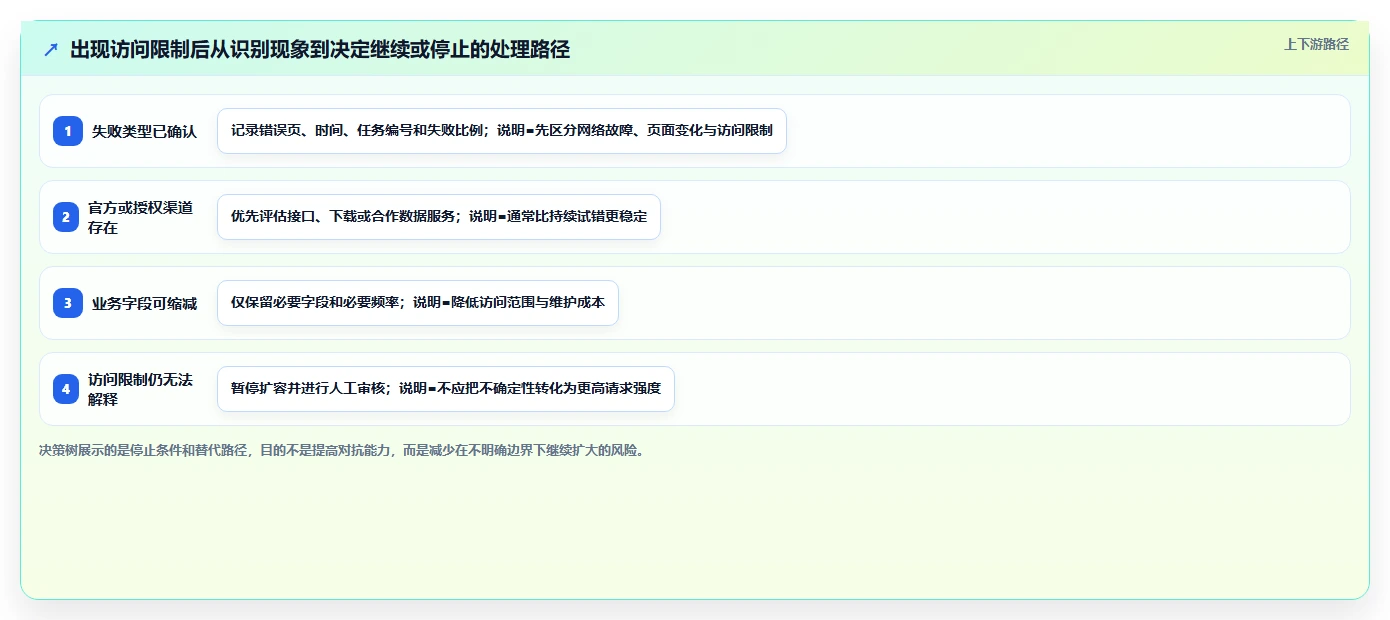Select step badge number 2
This screenshot has width=1390, height=620.
click(x=68, y=217)
